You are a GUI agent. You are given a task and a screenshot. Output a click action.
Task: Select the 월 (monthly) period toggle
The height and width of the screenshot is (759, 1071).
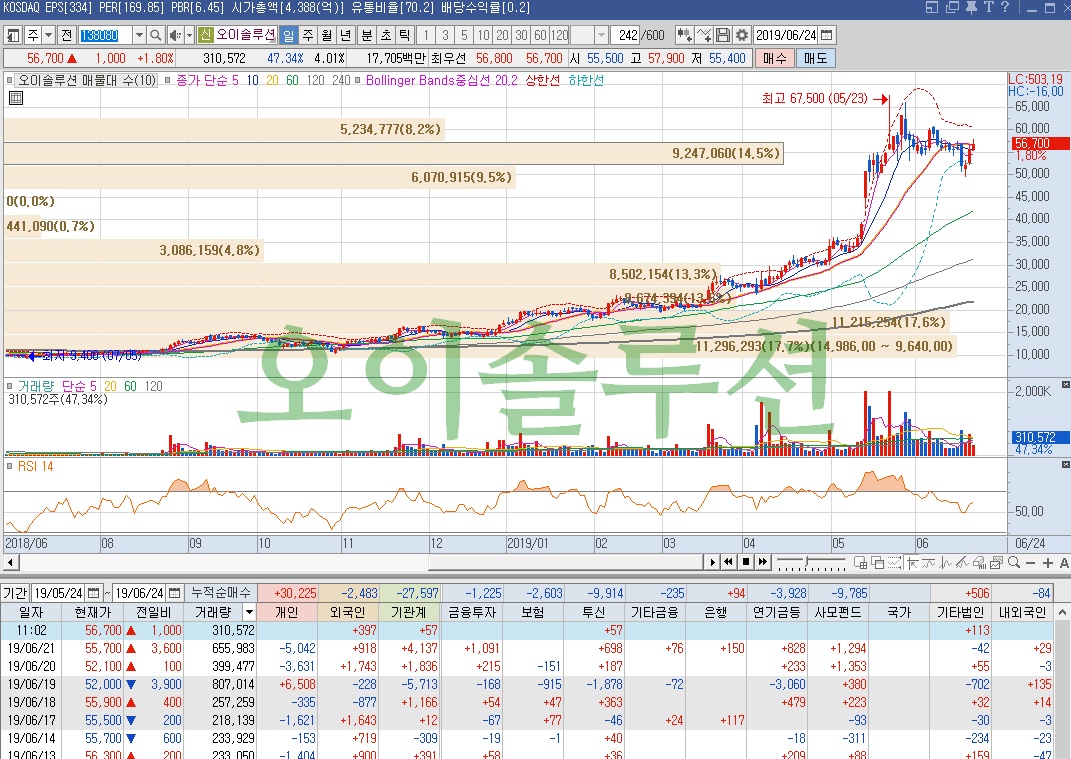pos(327,35)
